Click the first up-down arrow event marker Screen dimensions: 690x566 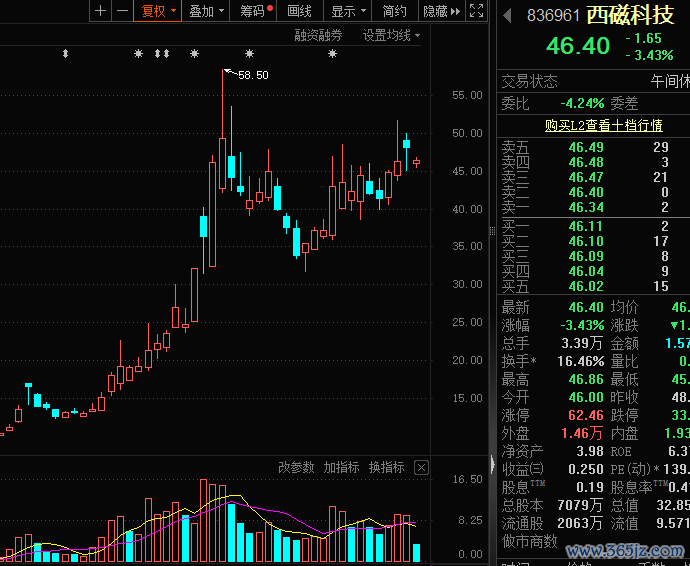coord(65,54)
